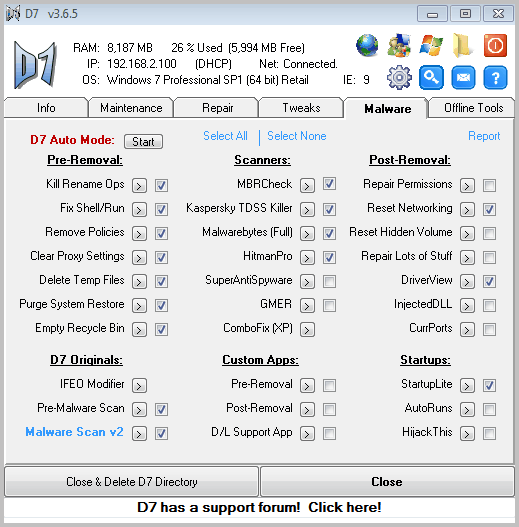Uncheck the Kill Rename Ops checkbox
The image size is (519, 527).
[161, 185]
